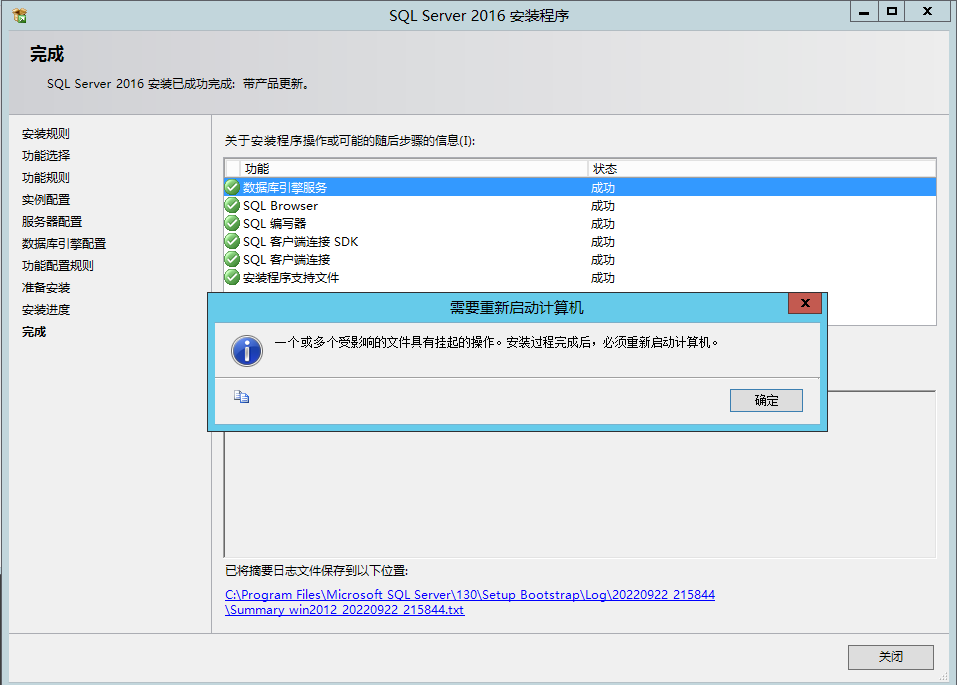Select 安装进度 step in sidebar

[x=46, y=310]
